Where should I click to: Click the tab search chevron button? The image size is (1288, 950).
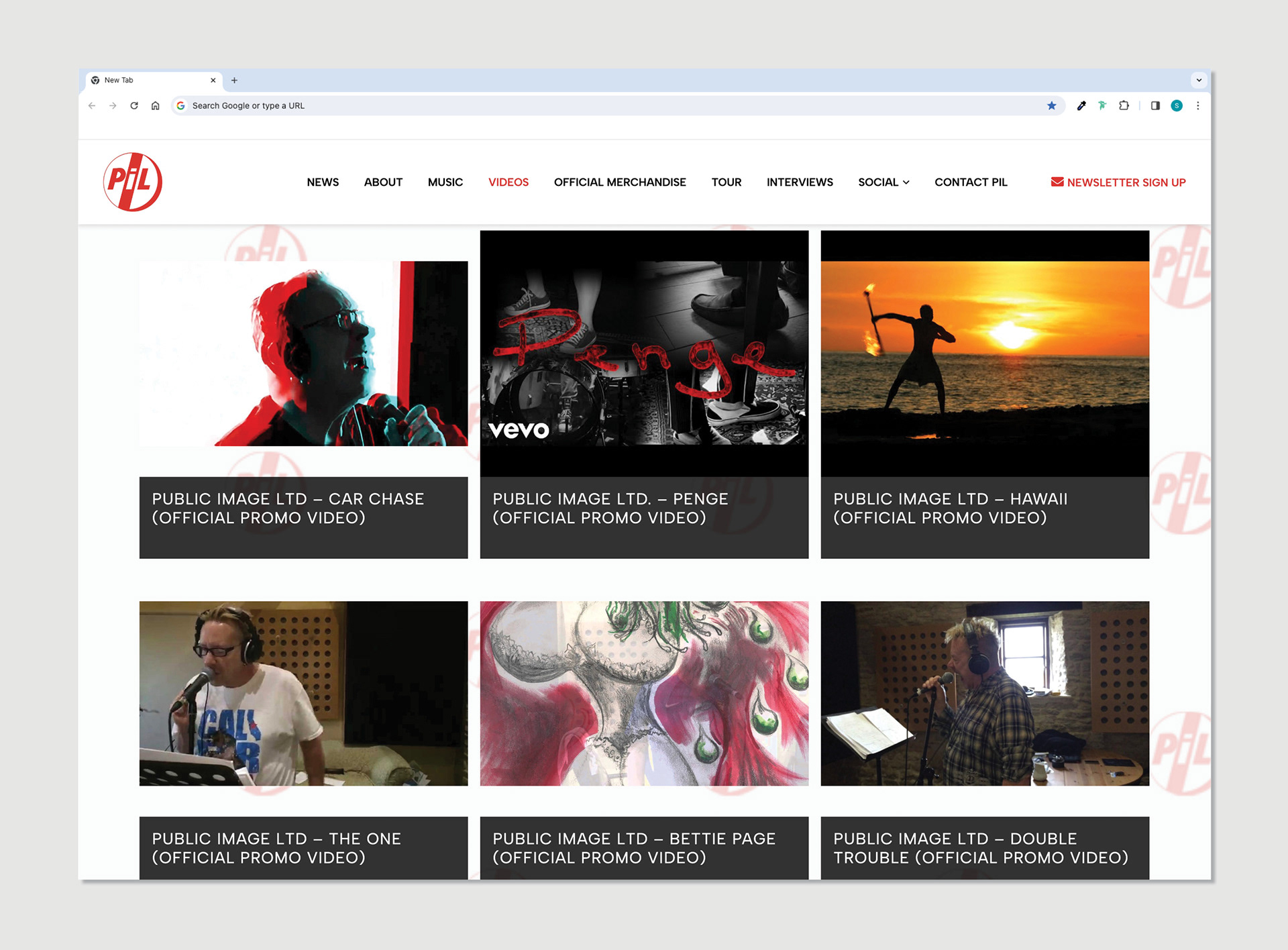pyautogui.click(x=1199, y=81)
